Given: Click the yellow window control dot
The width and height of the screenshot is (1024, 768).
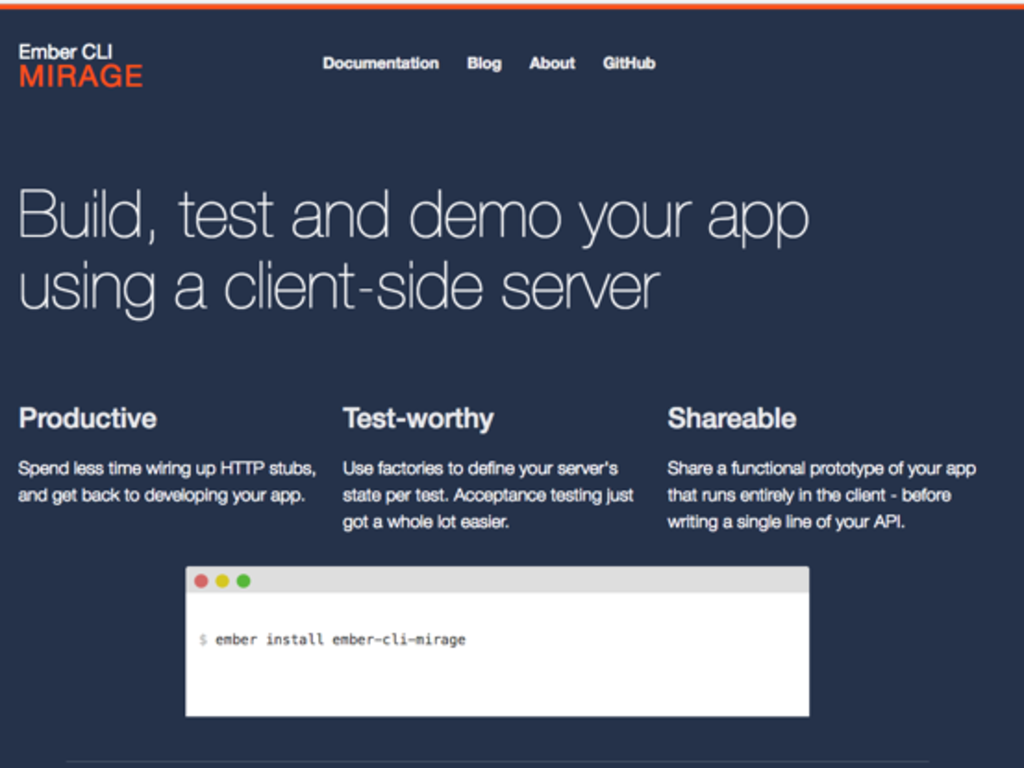Looking at the screenshot, I should 222,579.
